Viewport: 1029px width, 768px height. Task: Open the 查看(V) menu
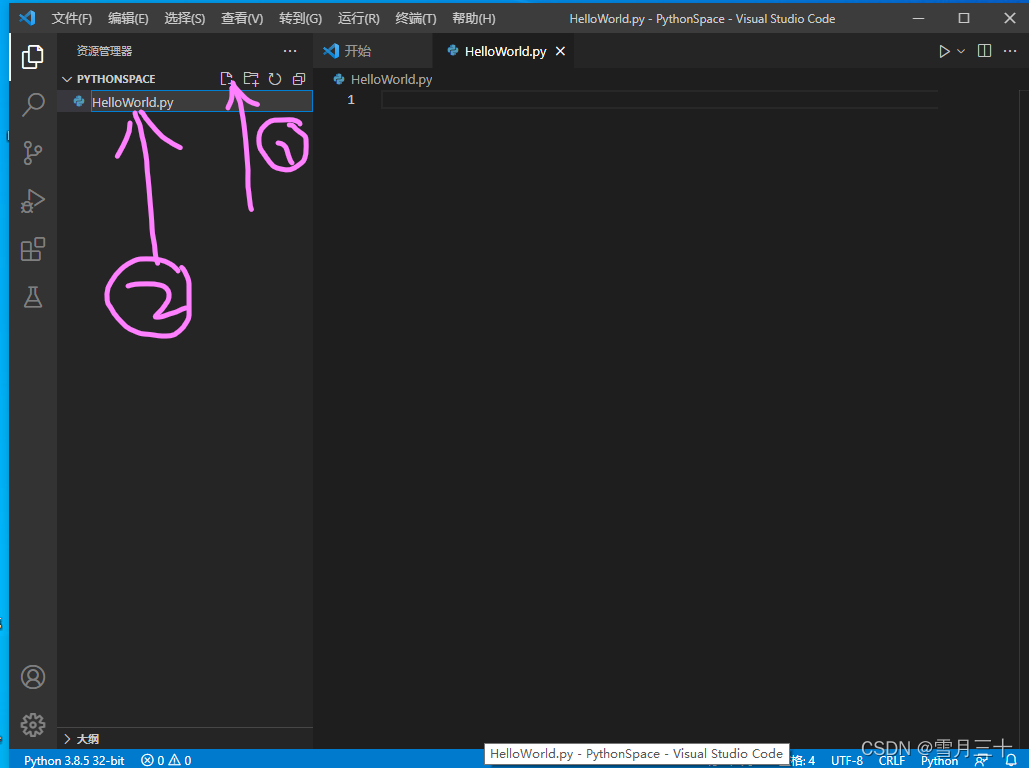point(242,18)
